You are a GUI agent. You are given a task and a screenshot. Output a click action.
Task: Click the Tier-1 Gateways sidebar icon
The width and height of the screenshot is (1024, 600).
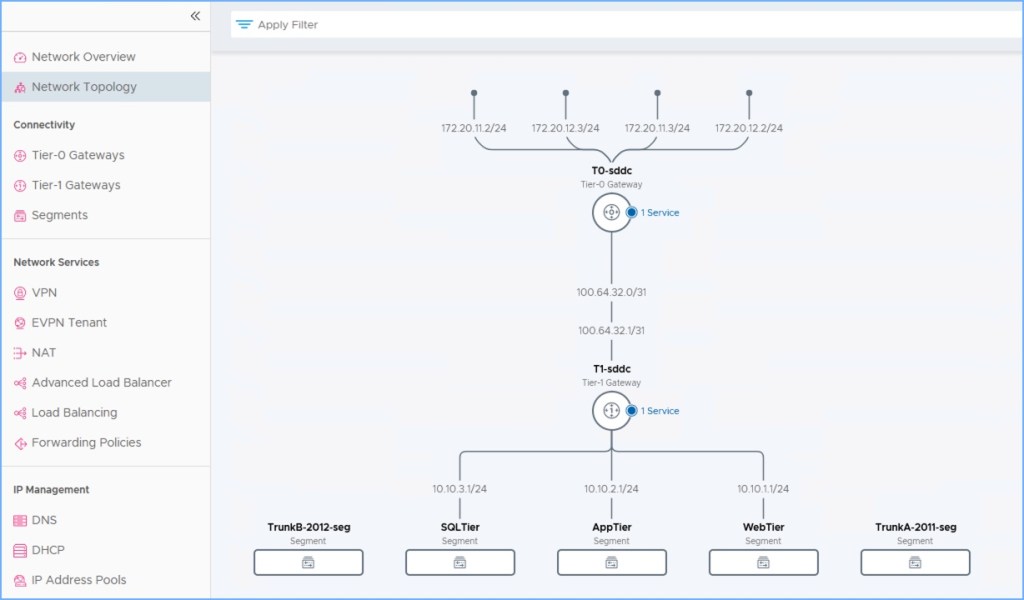pos(20,185)
